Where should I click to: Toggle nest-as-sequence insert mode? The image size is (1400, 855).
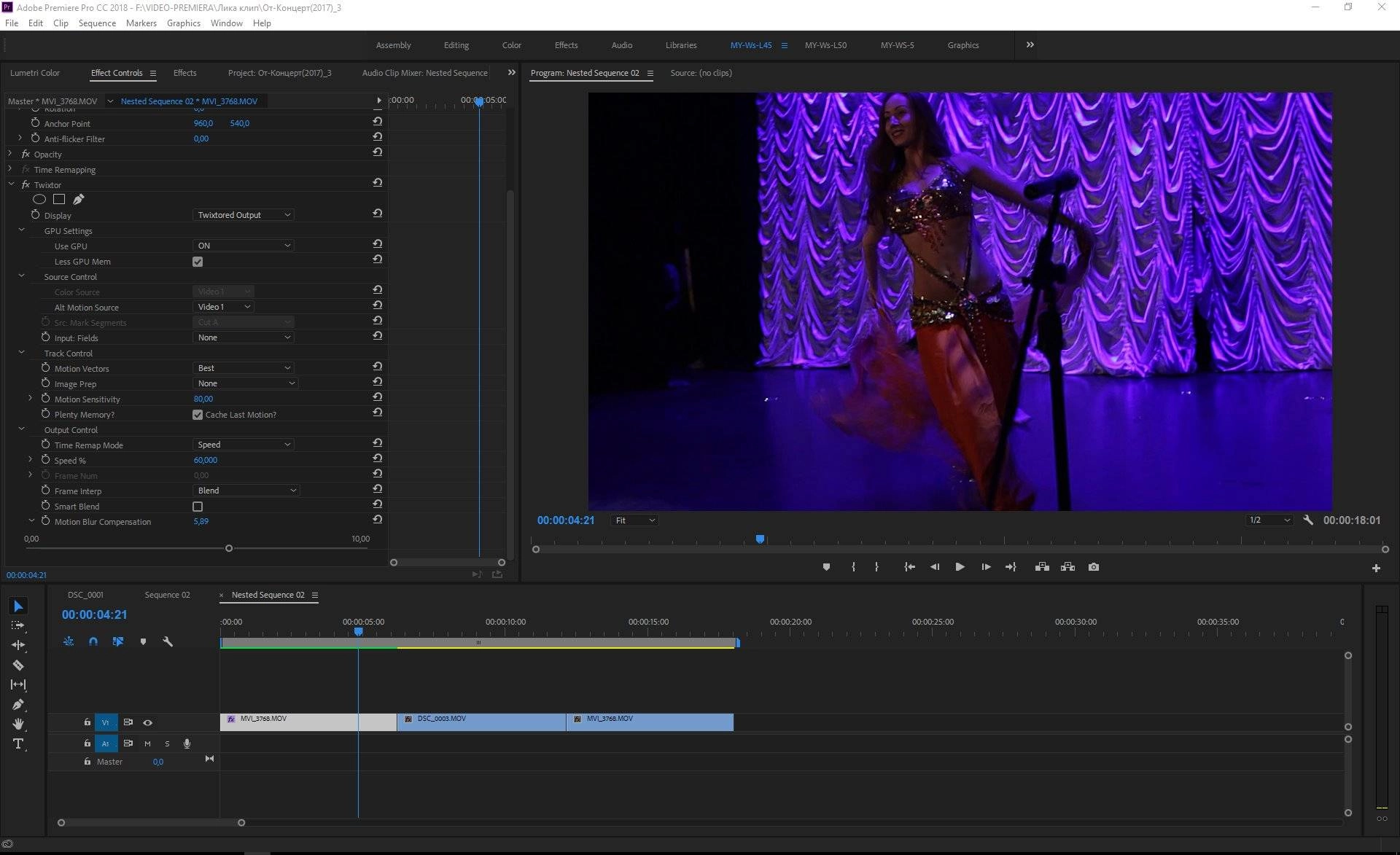[x=69, y=641]
